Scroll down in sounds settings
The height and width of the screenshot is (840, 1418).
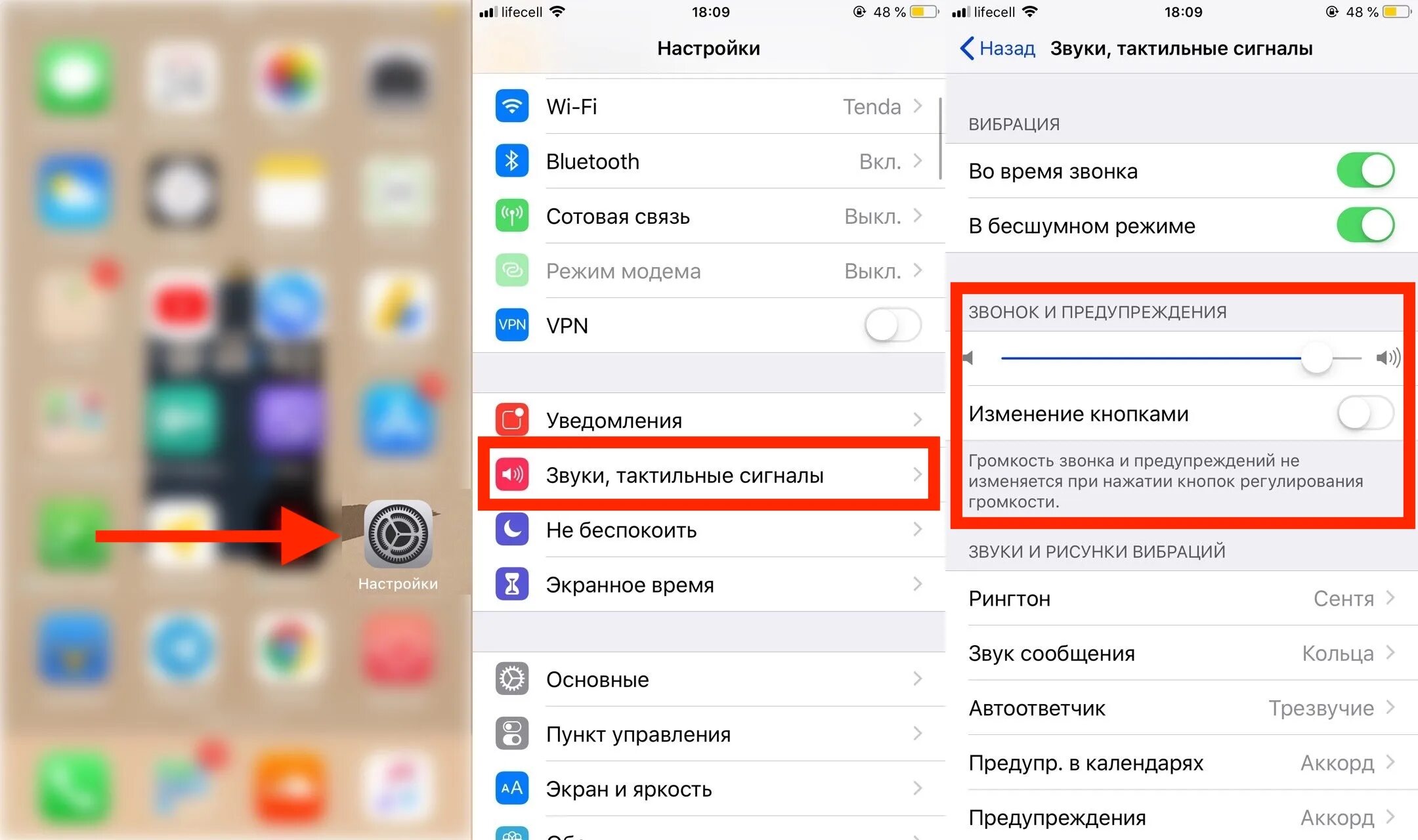click(x=1180, y=700)
